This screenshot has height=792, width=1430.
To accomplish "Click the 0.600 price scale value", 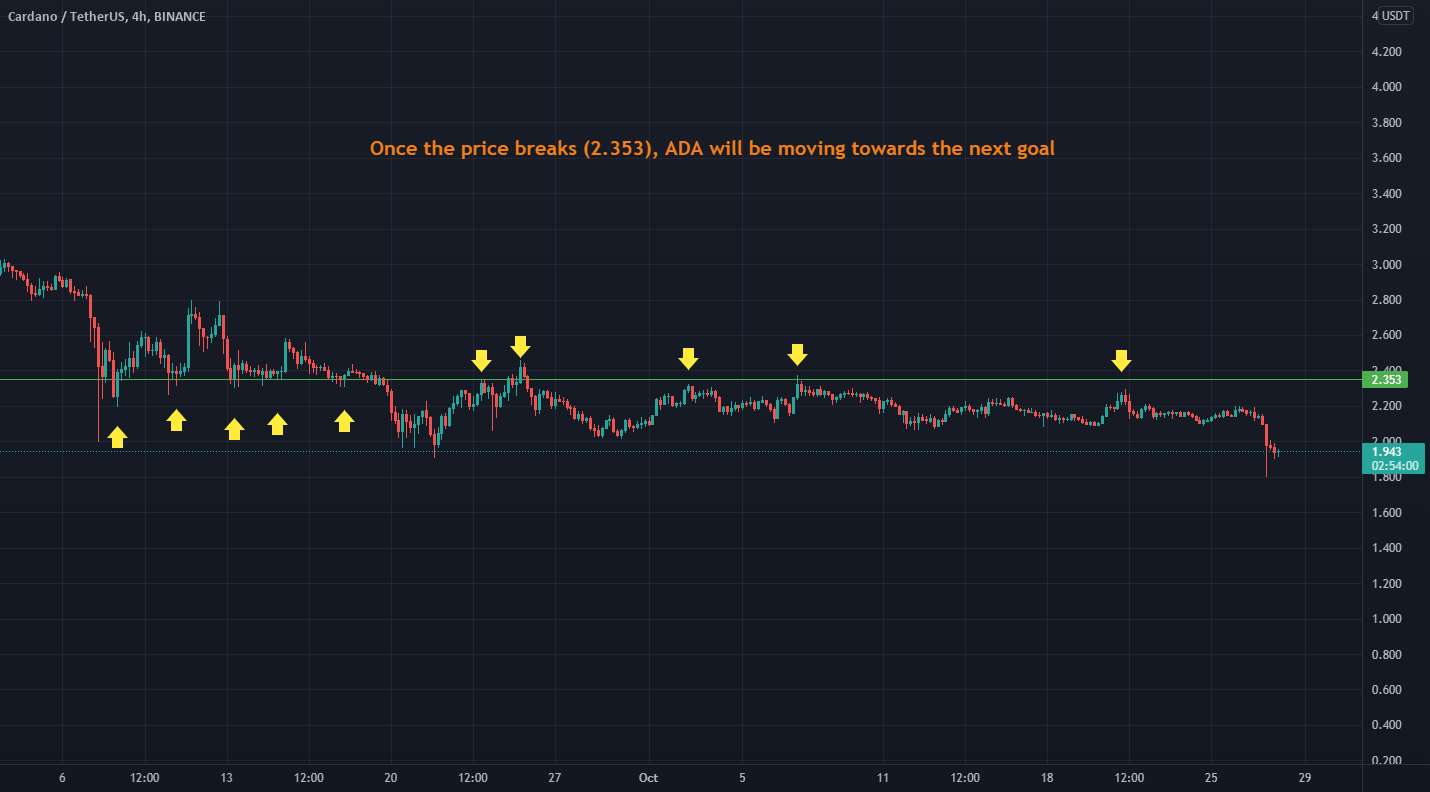I will pos(1386,690).
